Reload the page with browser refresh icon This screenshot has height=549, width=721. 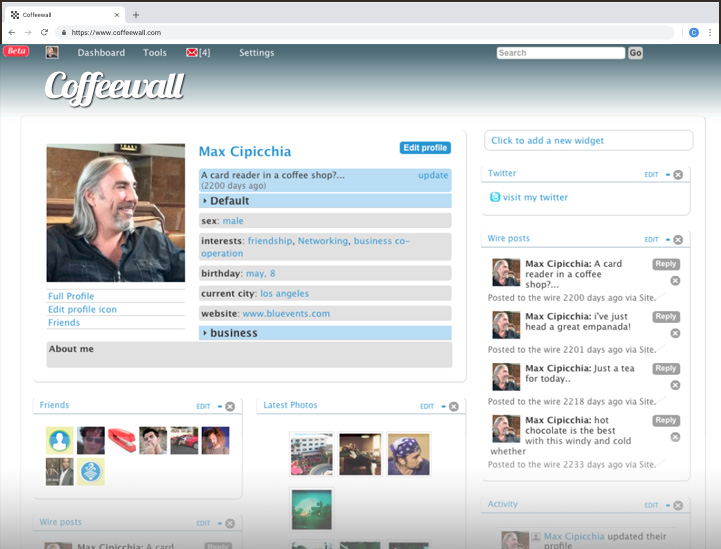(x=44, y=32)
